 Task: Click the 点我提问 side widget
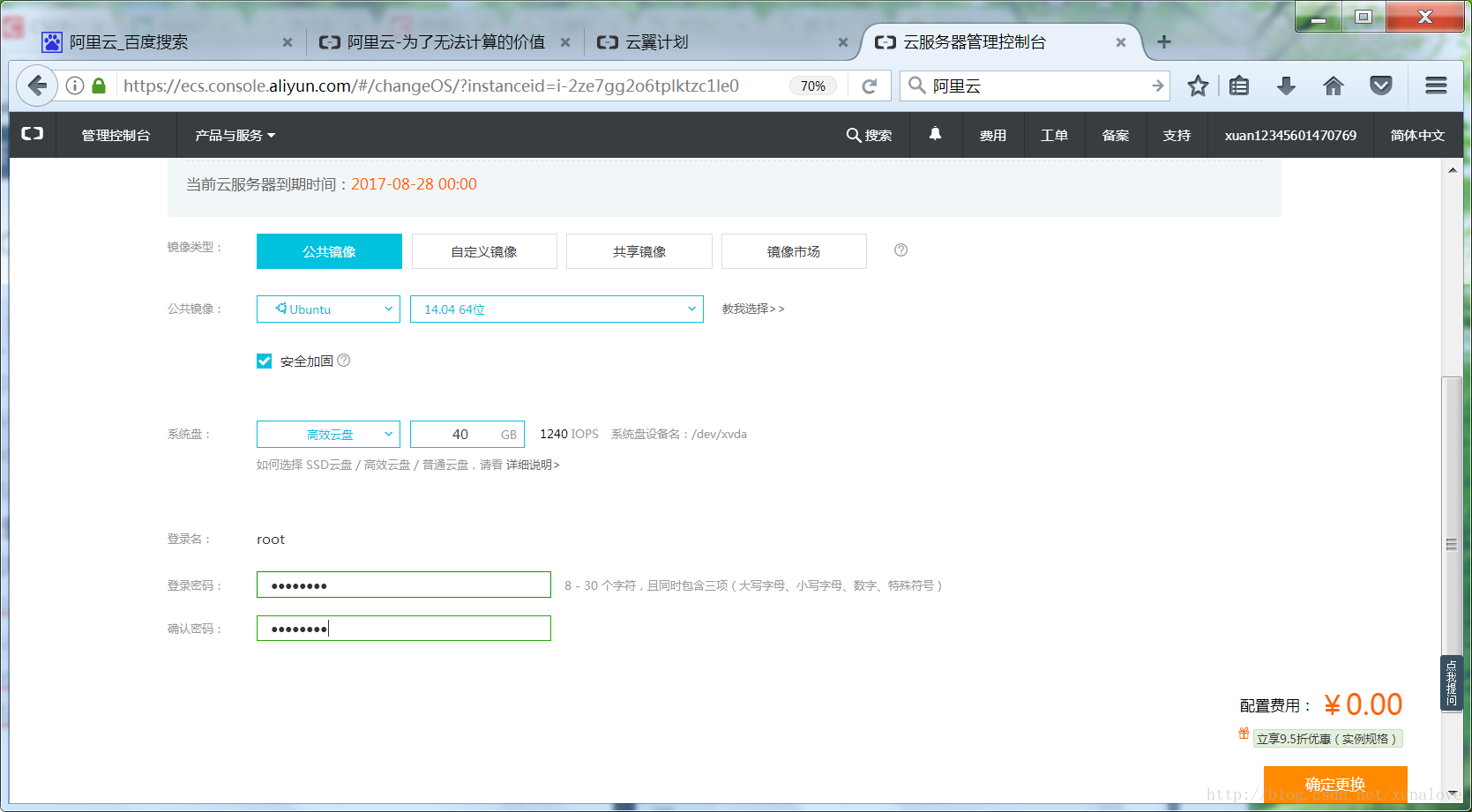[x=1451, y=682]
